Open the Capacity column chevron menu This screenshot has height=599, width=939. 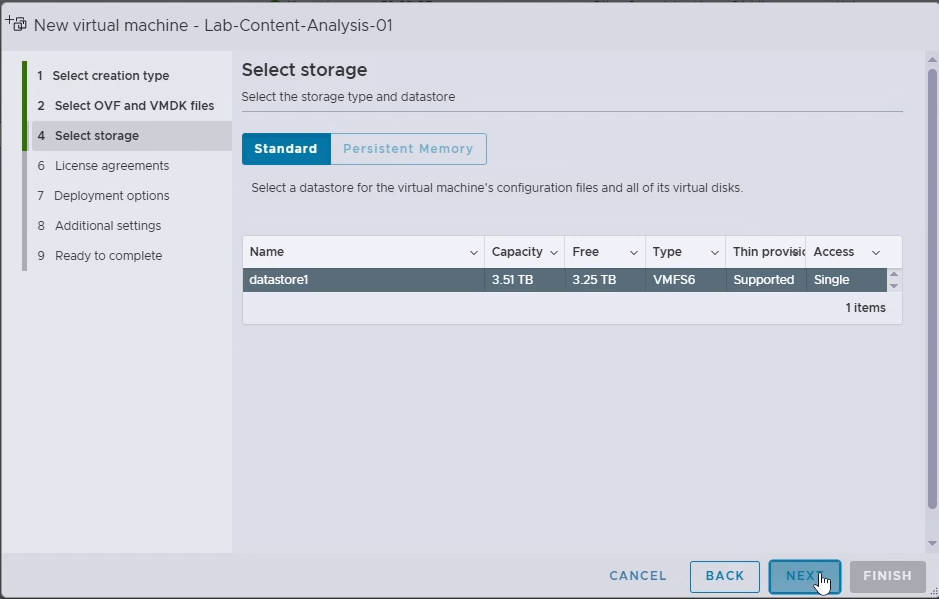click(553, 253)
